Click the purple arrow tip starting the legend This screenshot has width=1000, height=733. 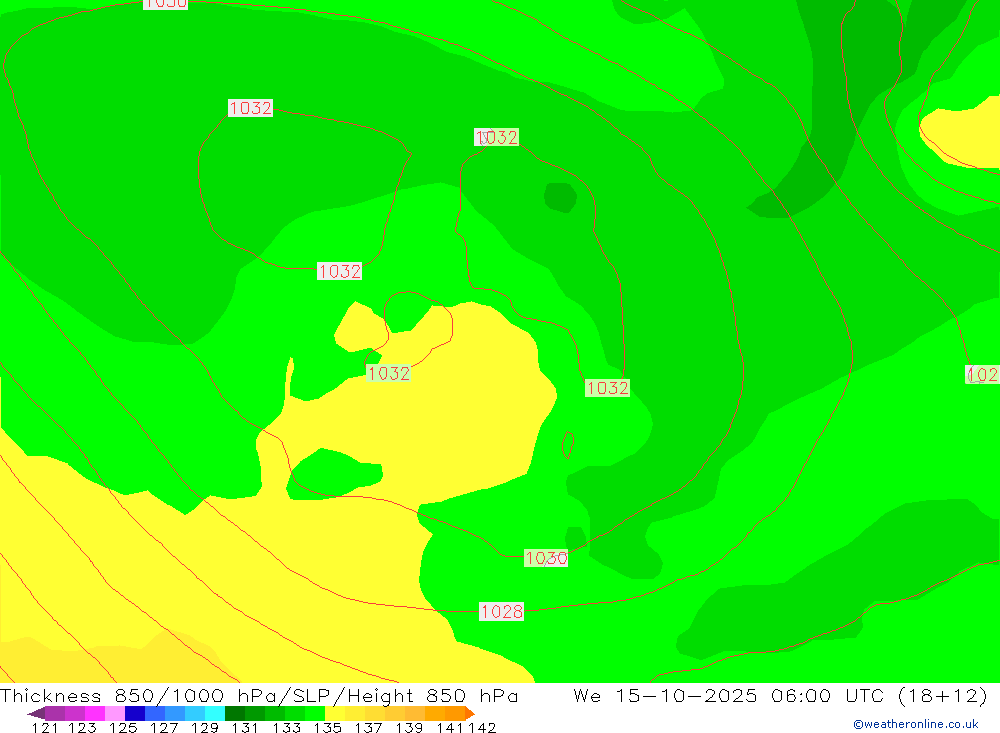(x=36, y=713)
